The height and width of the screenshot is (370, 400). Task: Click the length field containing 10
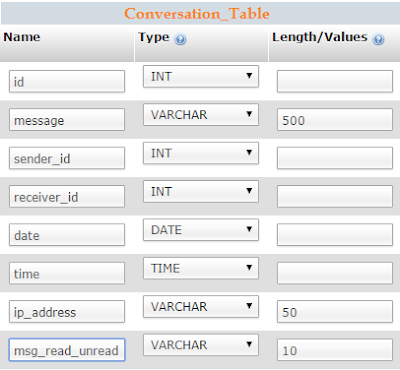click(335, 350)
